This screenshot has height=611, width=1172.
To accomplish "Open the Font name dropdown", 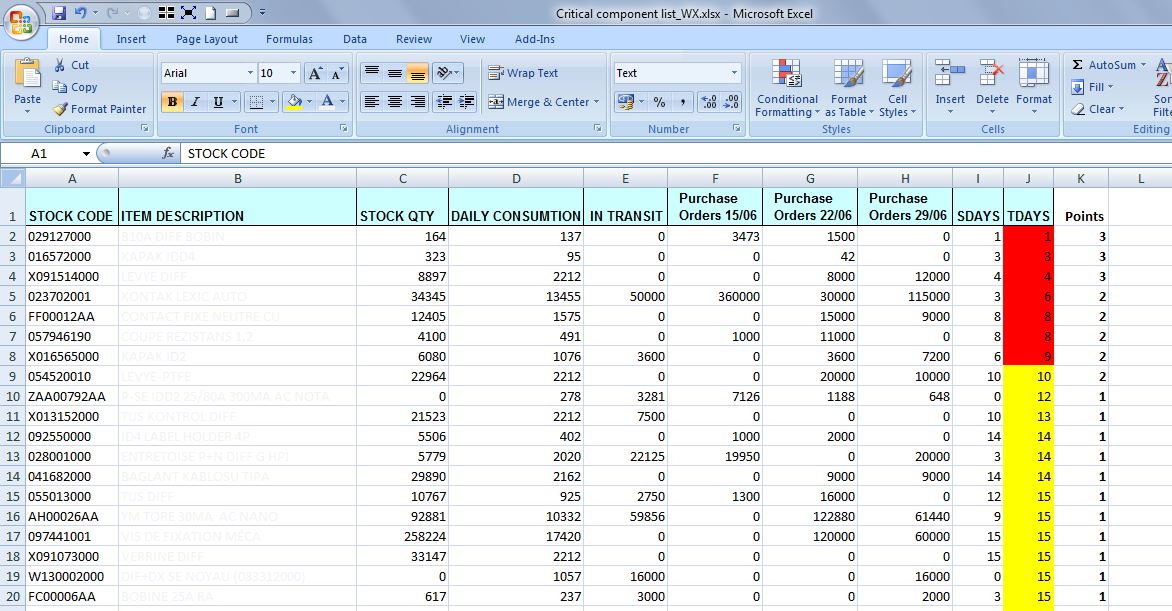I will (250, 73).
